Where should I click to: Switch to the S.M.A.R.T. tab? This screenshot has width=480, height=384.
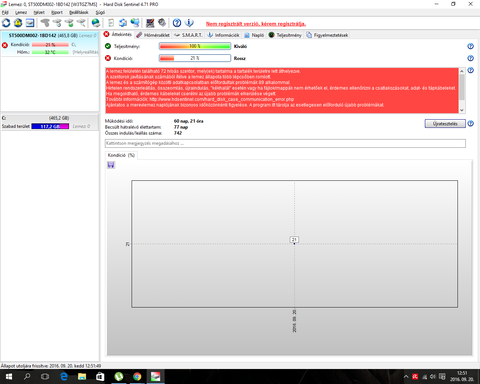point(189,35)
